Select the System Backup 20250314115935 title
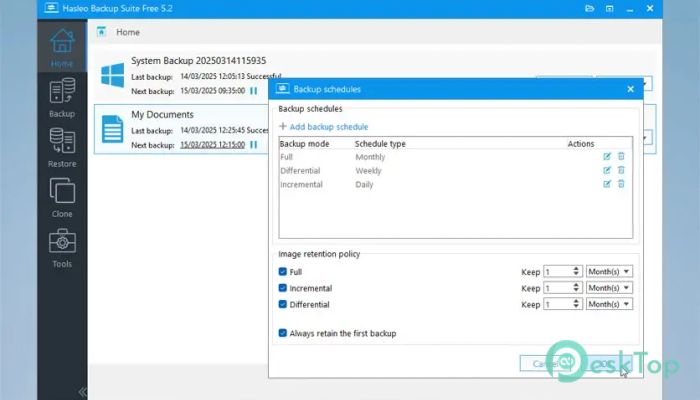The width and height of the screenshot is (700, 400). tap(199, 60)
